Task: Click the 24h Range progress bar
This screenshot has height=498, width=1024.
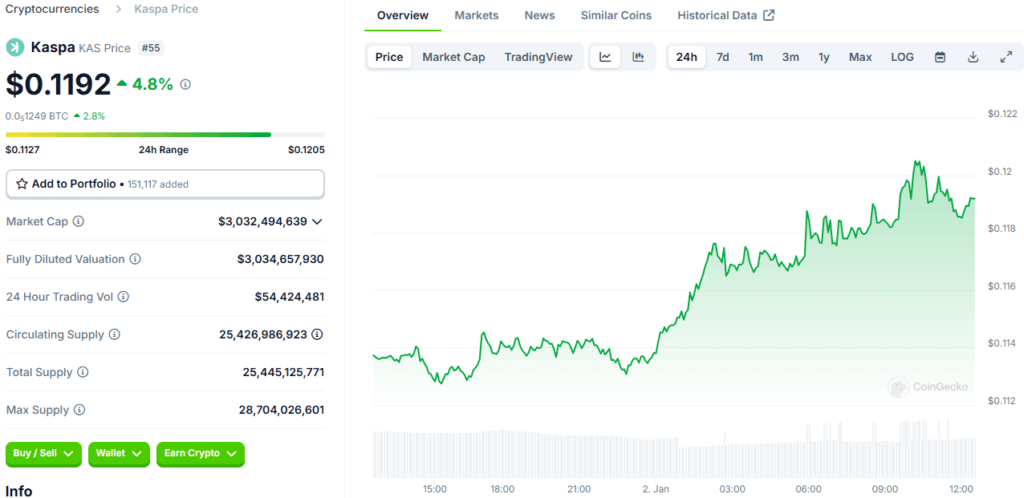Action: (x=165, y=135)
